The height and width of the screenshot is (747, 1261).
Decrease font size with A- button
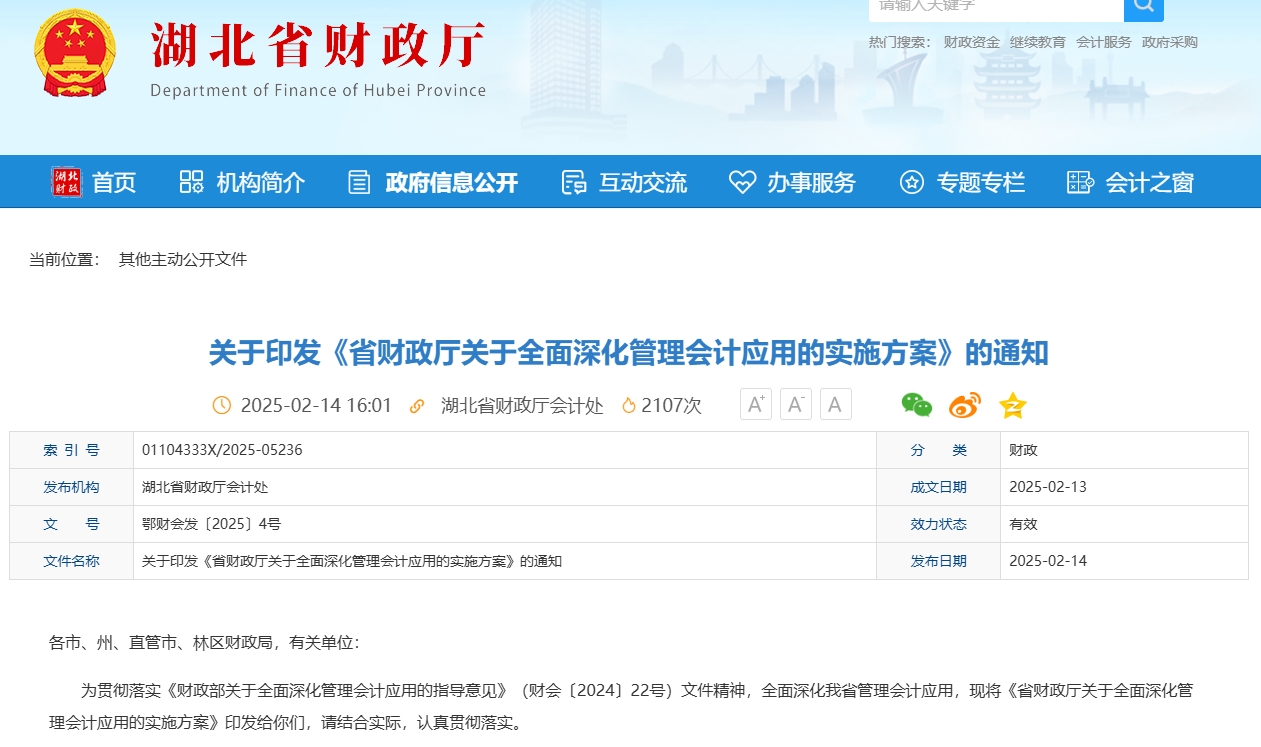pyautogui.click(x=796, y=404)
